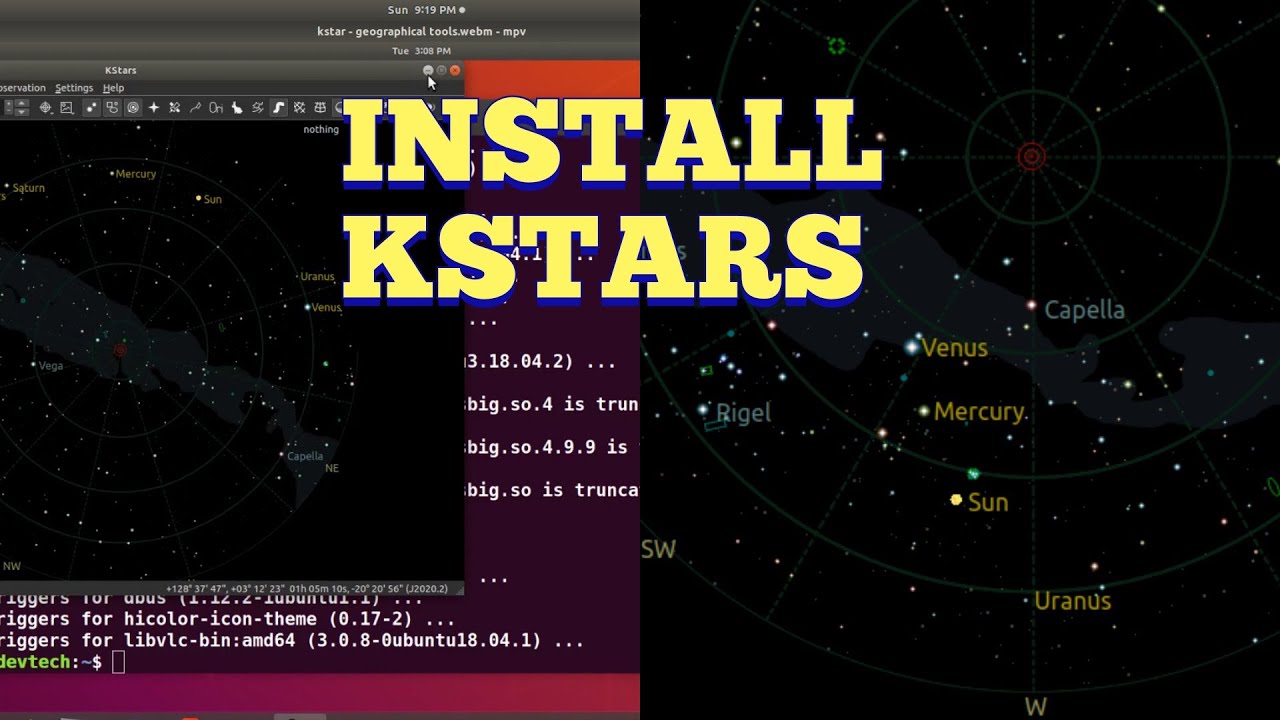Click the inner 'Tue 3:08 PM' clock
The height and width of the screenshot is (720, 1280).
click(421, 50)
